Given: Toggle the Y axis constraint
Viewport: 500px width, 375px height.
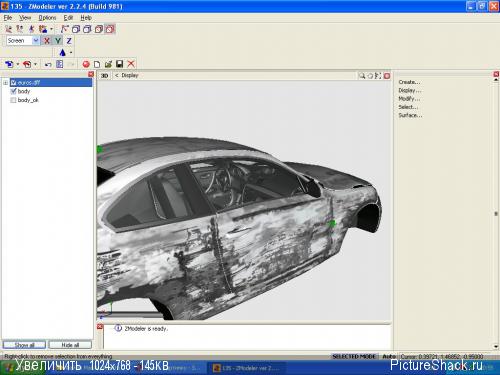Looking at the screenshot, I should coord(58,41).
